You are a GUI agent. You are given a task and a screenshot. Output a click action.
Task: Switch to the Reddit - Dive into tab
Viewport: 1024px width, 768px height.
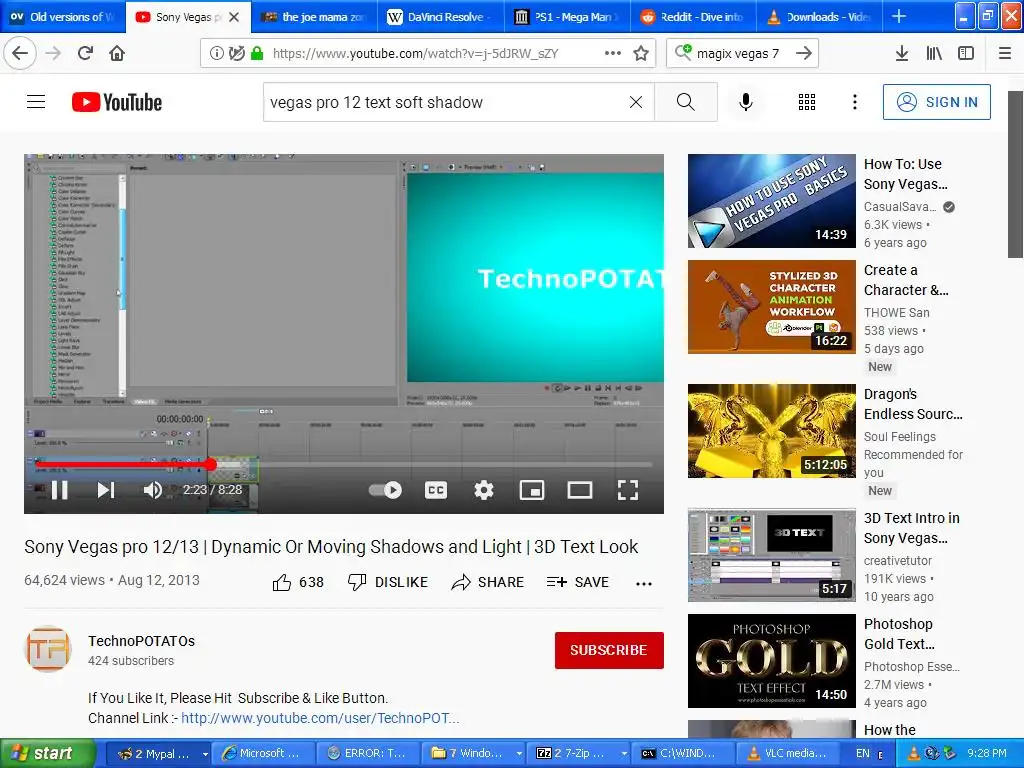694,16
